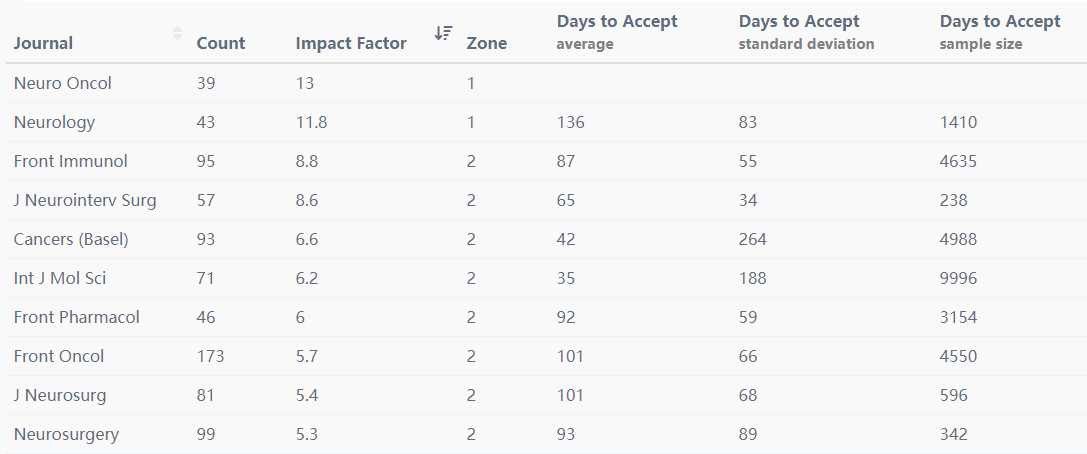Select the Cancers (Basel) journal entry
Screen dimensions: 1087x454
point(71,240)
